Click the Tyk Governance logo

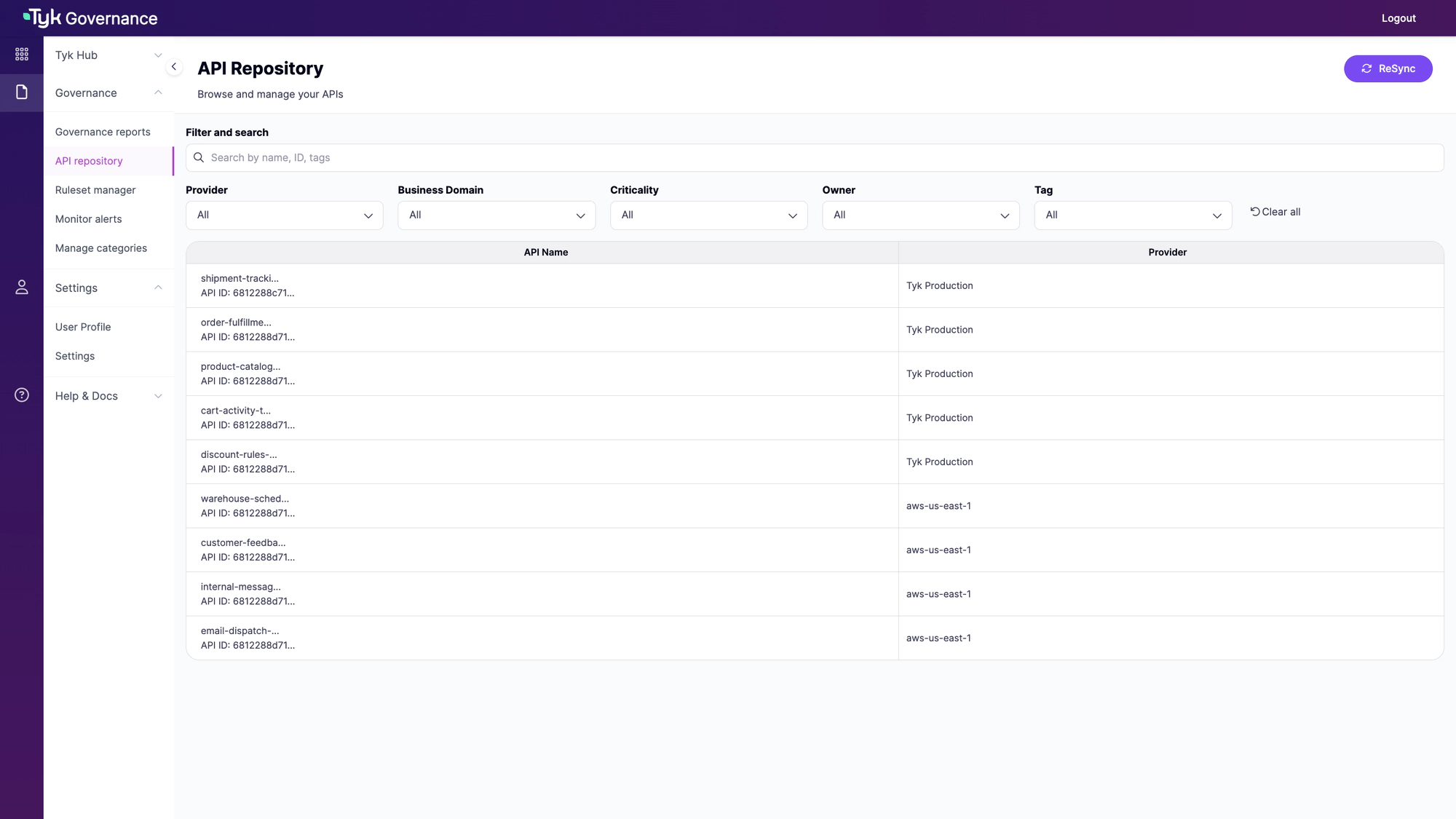pyautogui.click(x=91, y=18)
